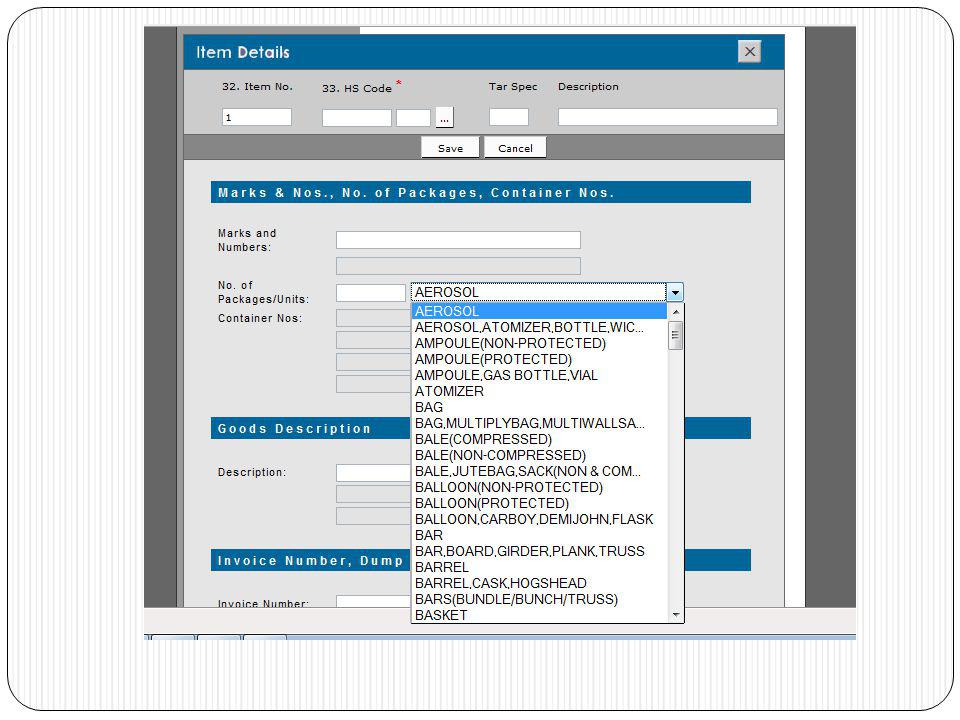960x720 pixels.
Task: Select BAG option in the list
Action: 539,407
